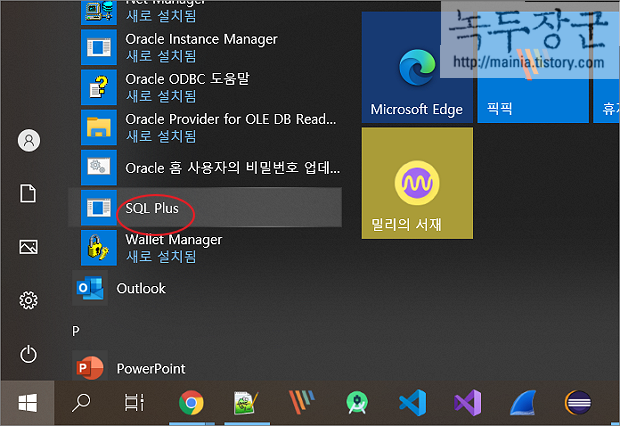This screenshot has width=620, height=426.
Task: Click the Oracle password update gear icon
Action: [x=99, y=168]
